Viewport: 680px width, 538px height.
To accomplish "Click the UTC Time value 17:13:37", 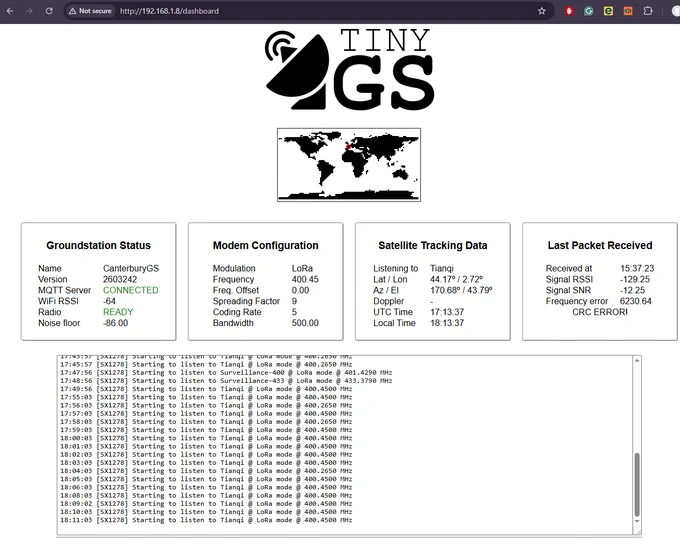I will point(447,312).
